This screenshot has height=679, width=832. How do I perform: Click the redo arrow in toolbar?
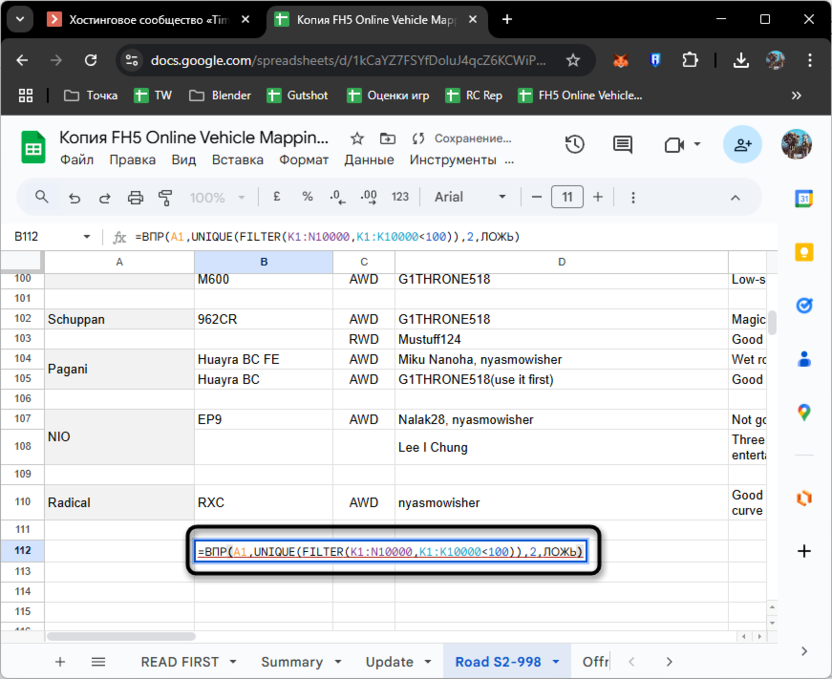104,198
